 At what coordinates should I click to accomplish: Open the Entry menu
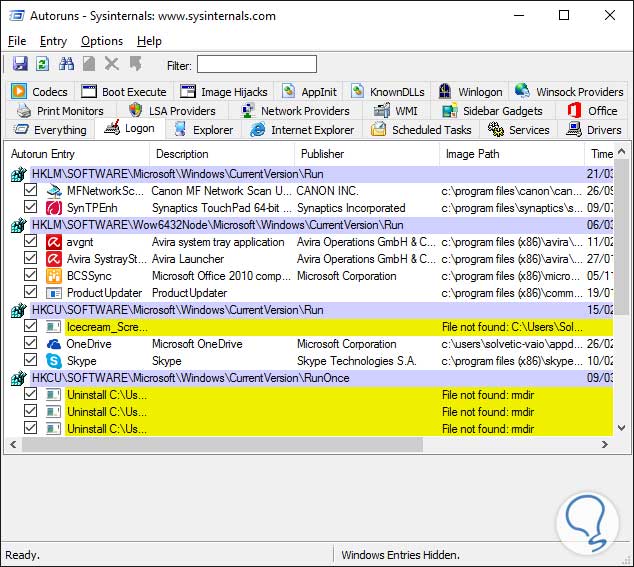click(x=53, y=41)
